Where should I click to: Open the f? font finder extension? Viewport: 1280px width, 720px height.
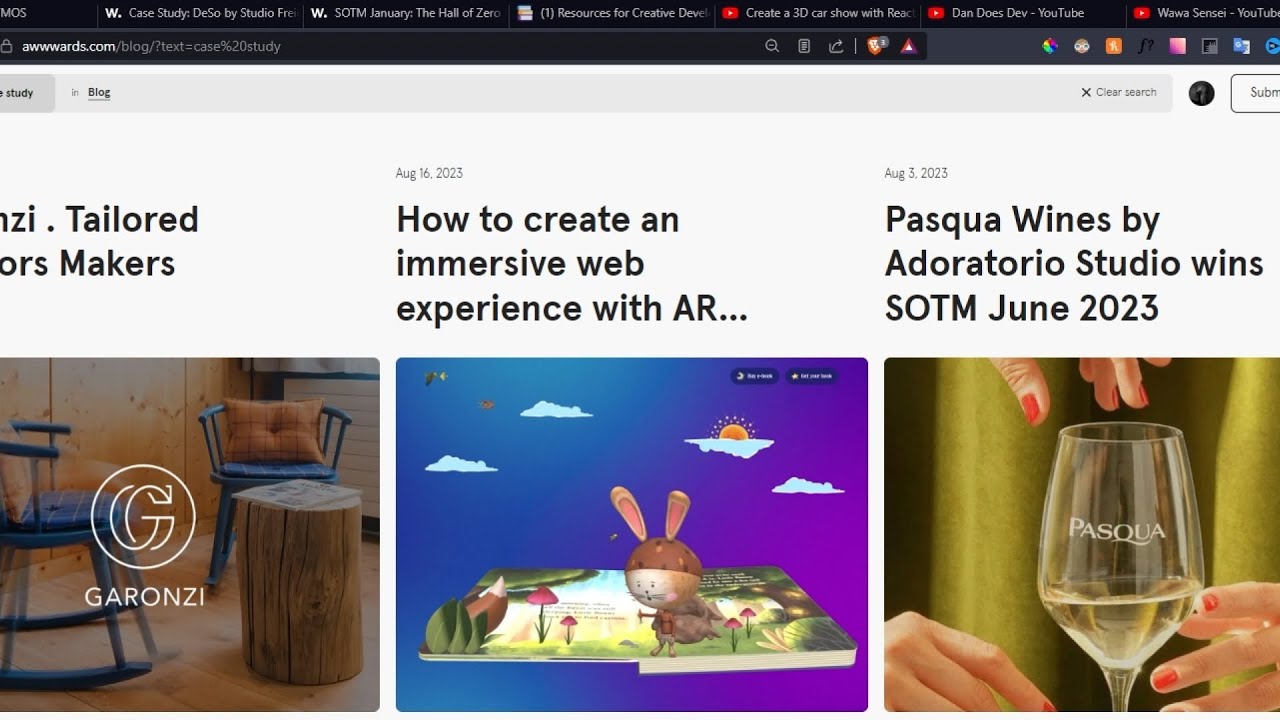(x=1146, y=46)
